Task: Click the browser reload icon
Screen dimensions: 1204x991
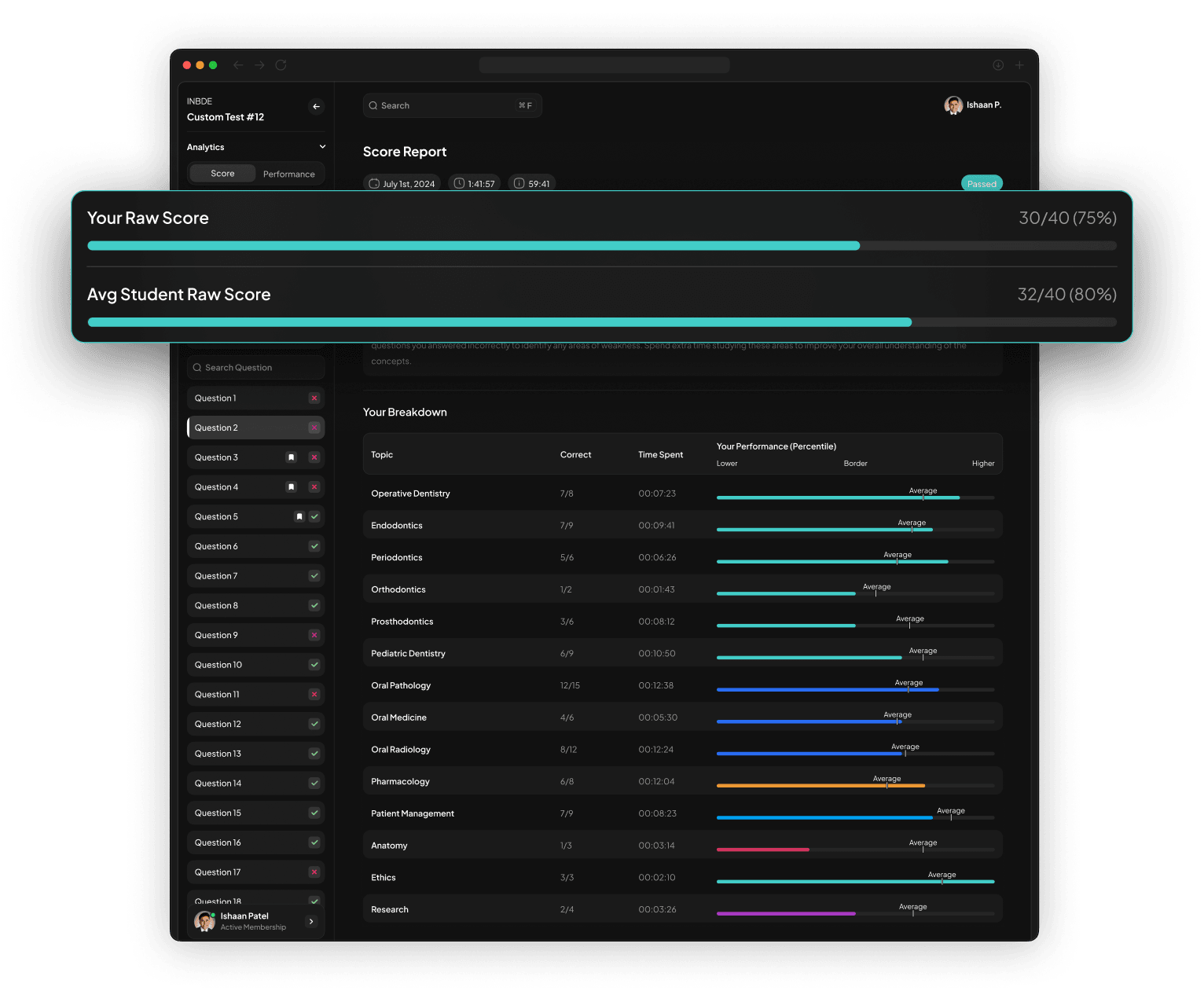Action: pos(281,65)
